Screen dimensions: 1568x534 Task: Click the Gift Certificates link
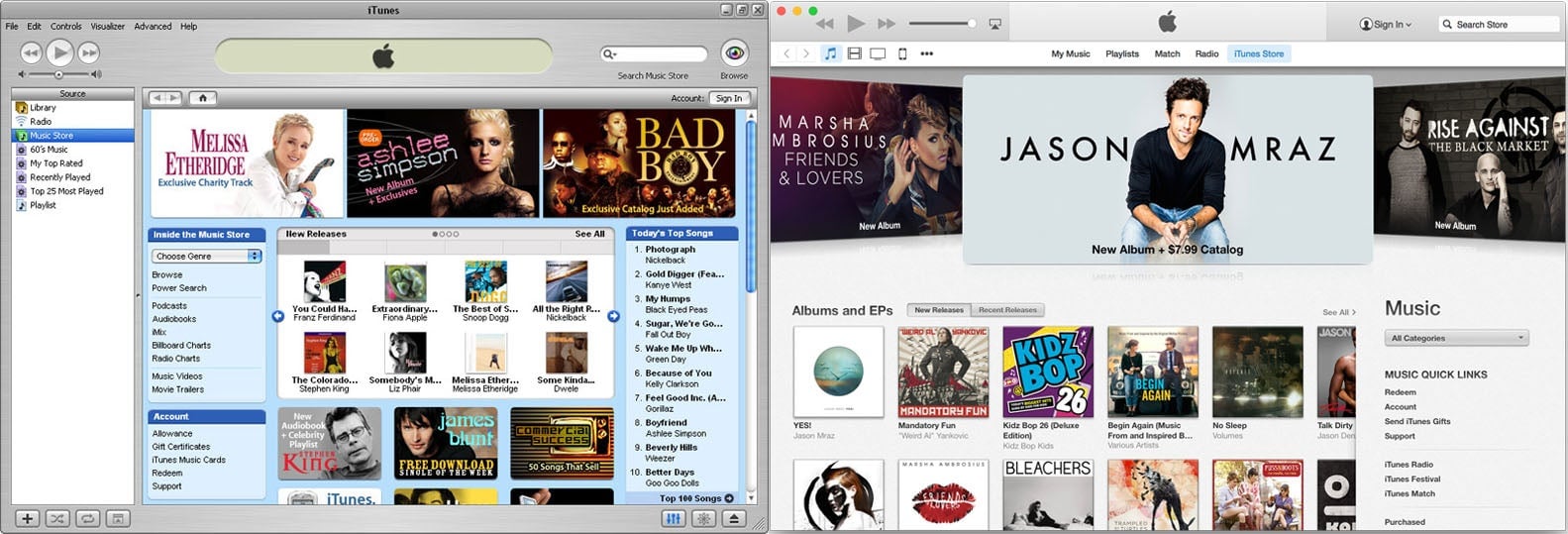[180, 447]
